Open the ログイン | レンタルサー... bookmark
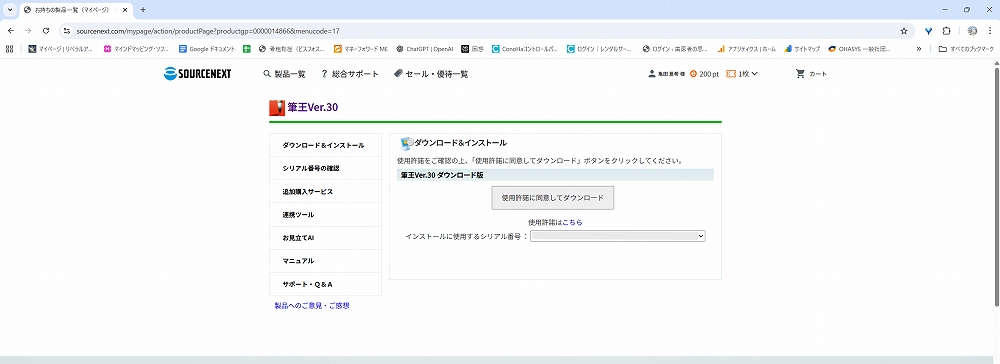 [x=600, y=48]
